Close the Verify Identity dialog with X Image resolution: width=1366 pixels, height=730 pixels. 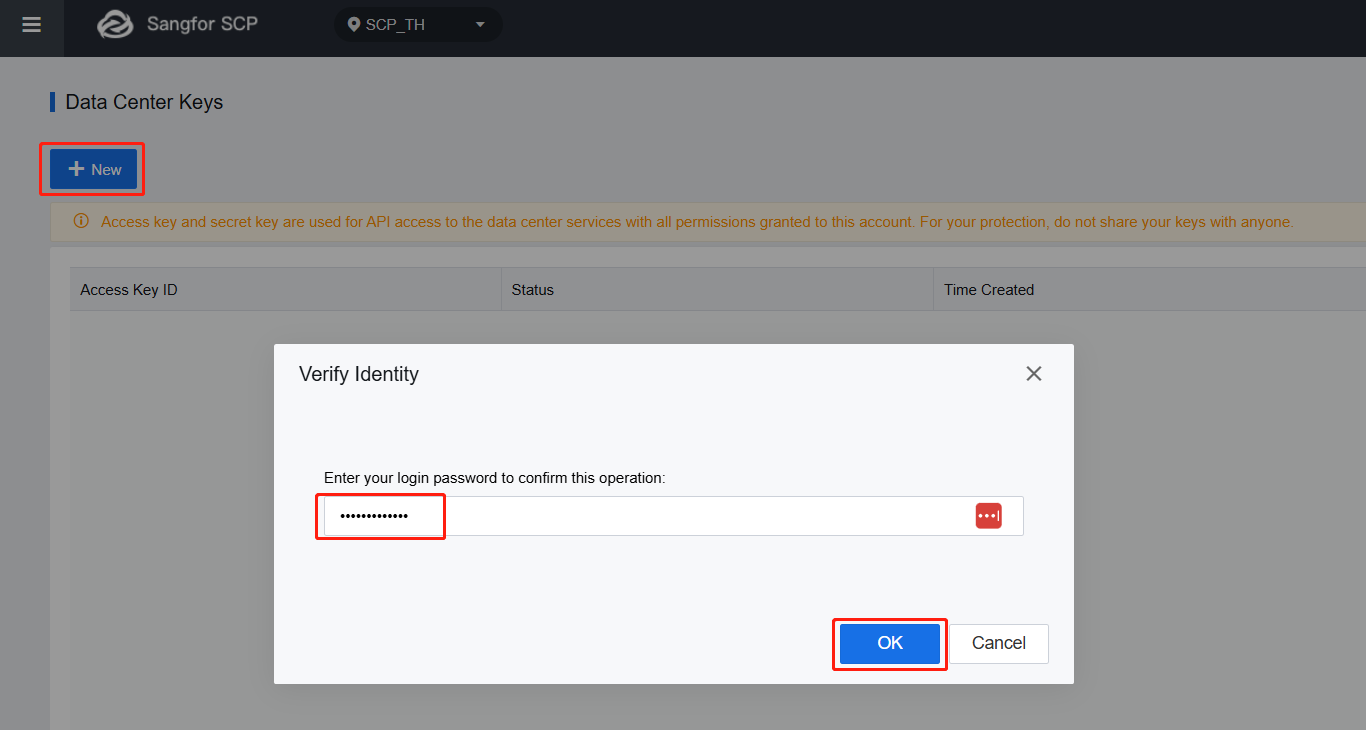click(1033, 374)
